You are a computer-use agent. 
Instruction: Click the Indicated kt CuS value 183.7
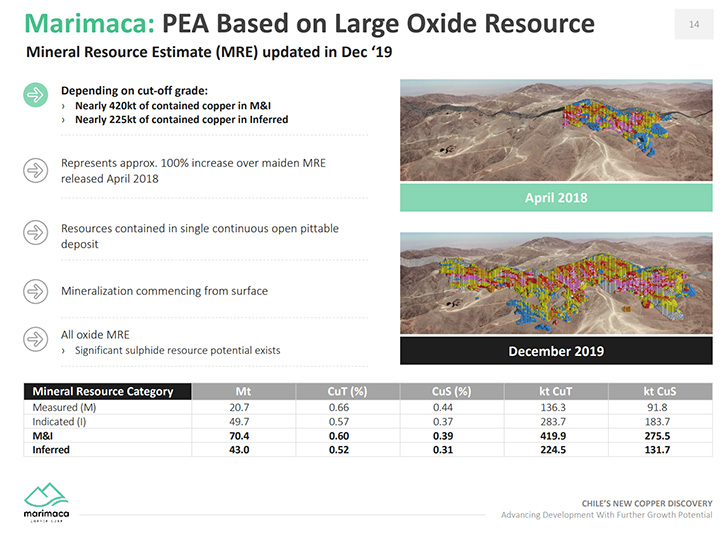coord(657,422)
